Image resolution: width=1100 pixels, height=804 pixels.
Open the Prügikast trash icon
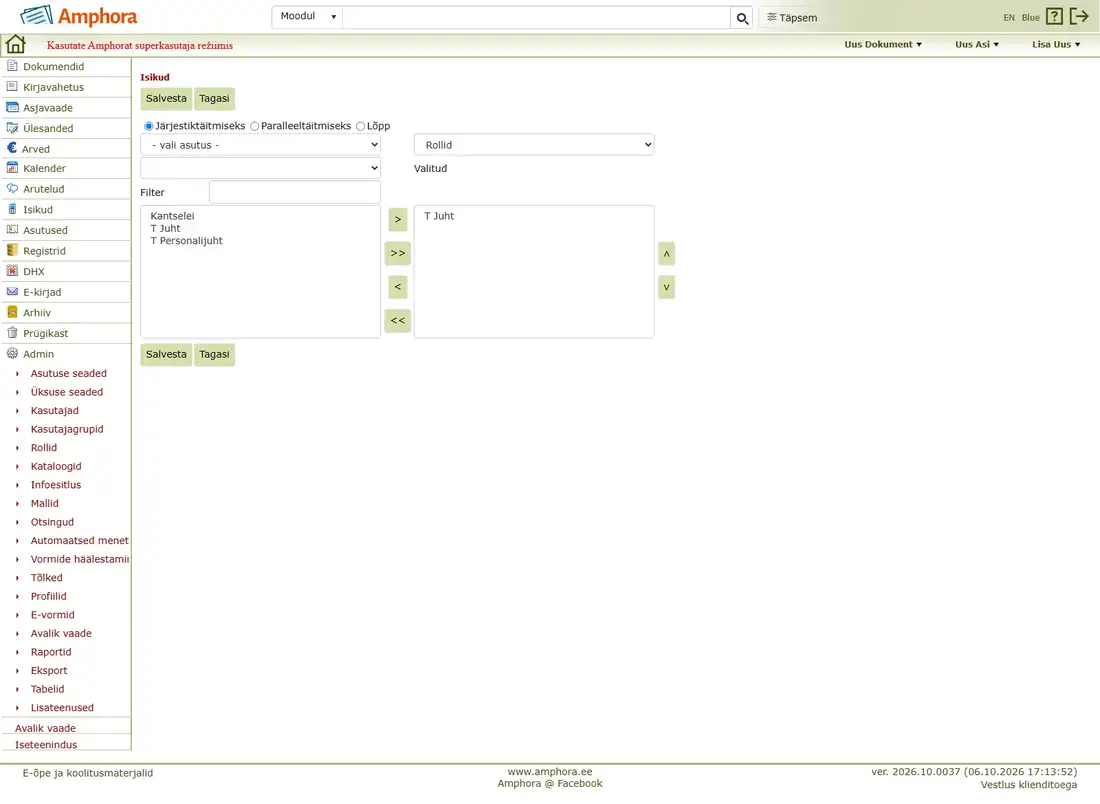12,333
